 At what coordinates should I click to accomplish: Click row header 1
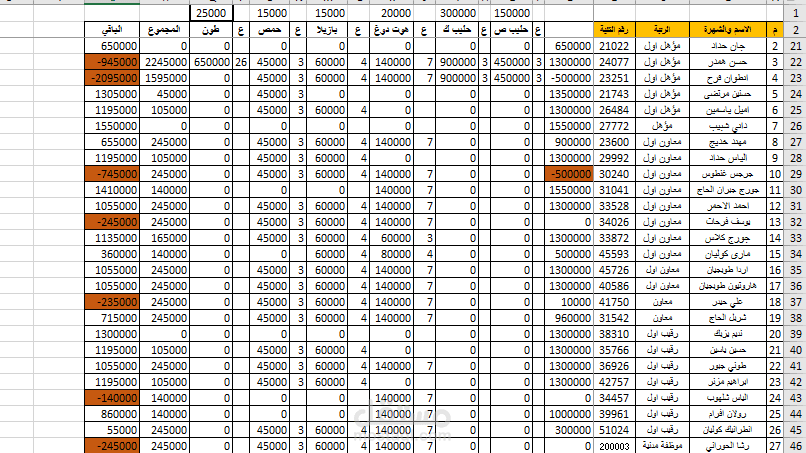pyautogui.click(x=795, y=13)
